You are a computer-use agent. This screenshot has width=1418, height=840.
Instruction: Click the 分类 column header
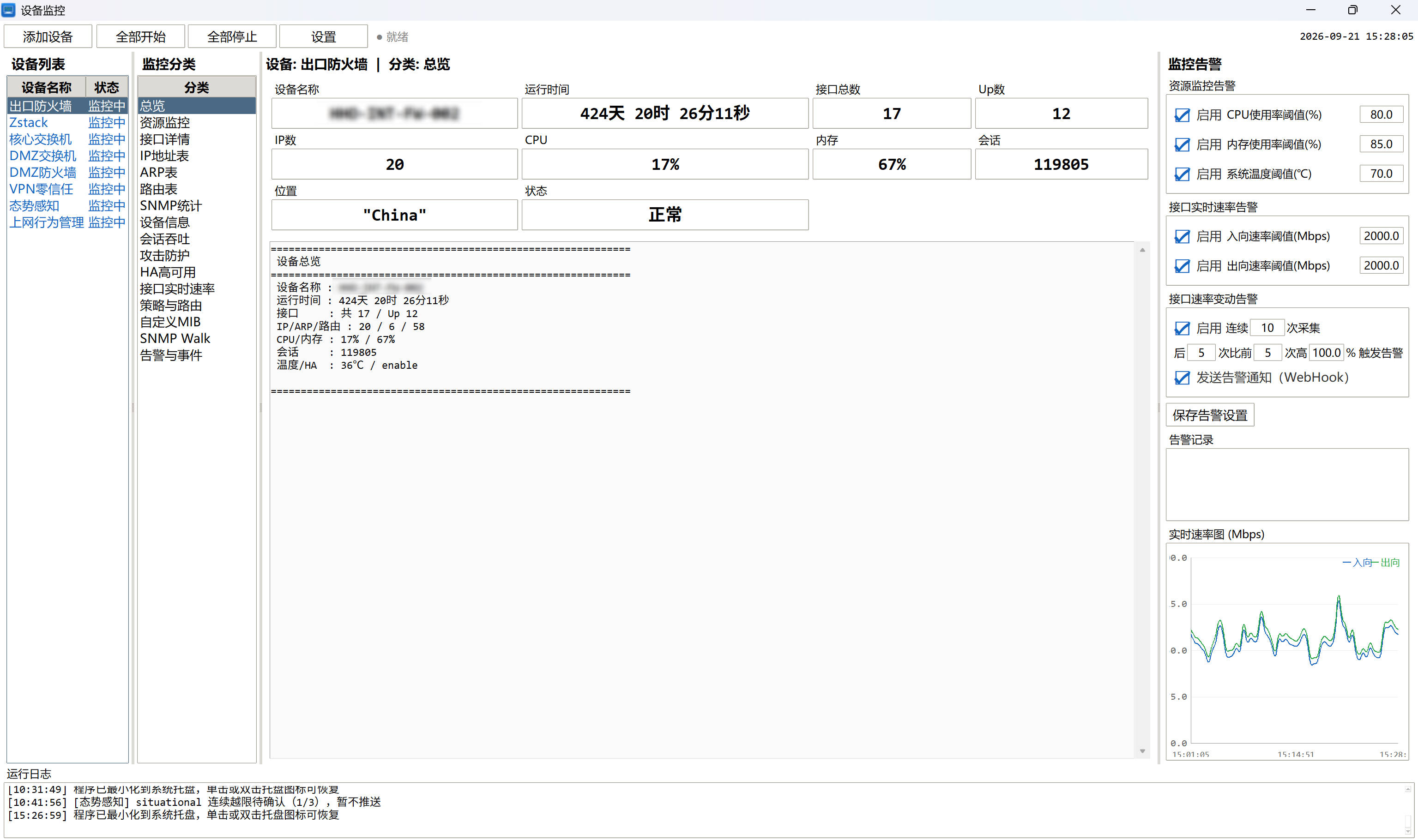197,87
